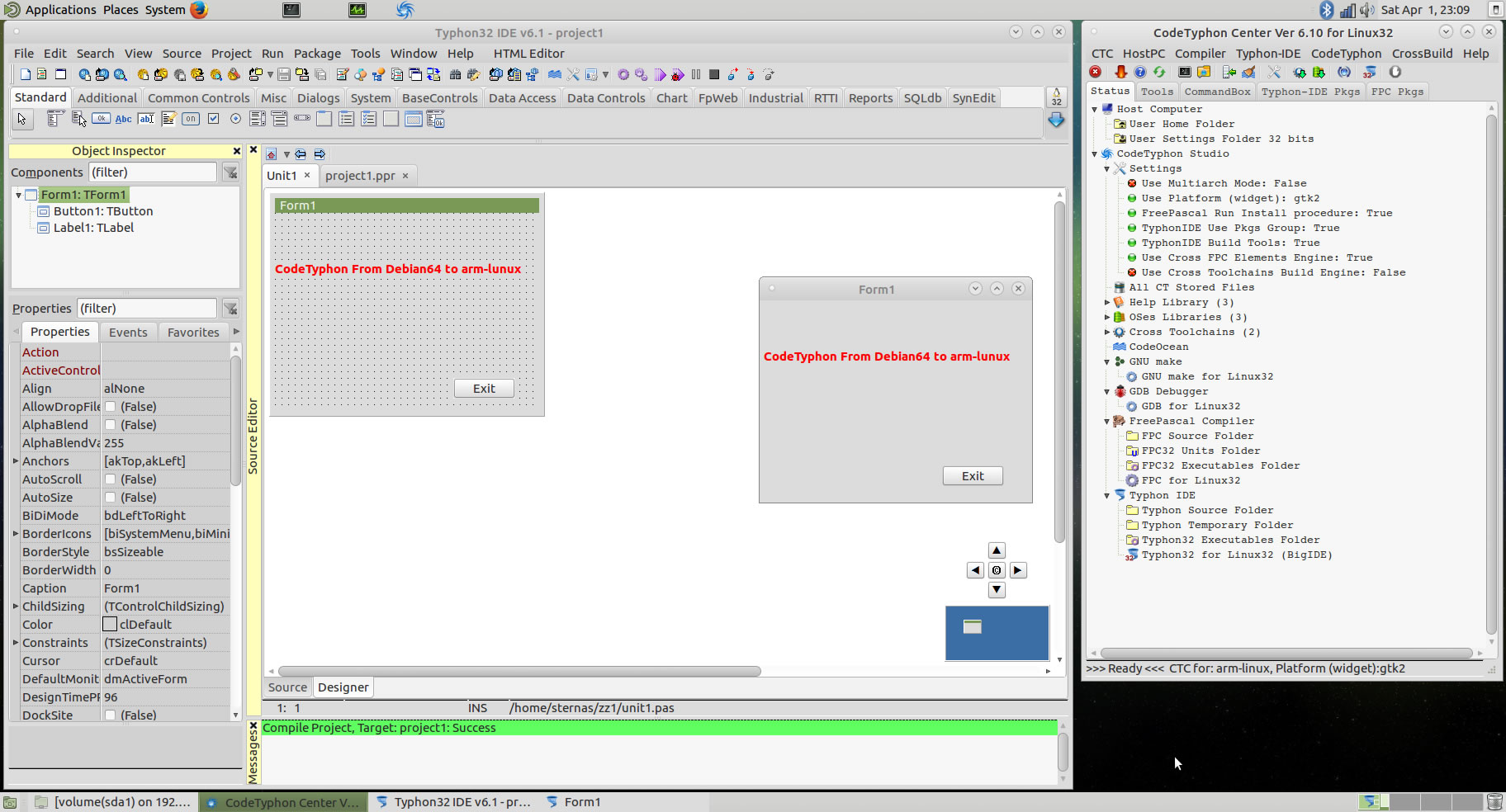Click the components filter clear icon
Screen dimensions: 1506x812
[x=230, y=172]
